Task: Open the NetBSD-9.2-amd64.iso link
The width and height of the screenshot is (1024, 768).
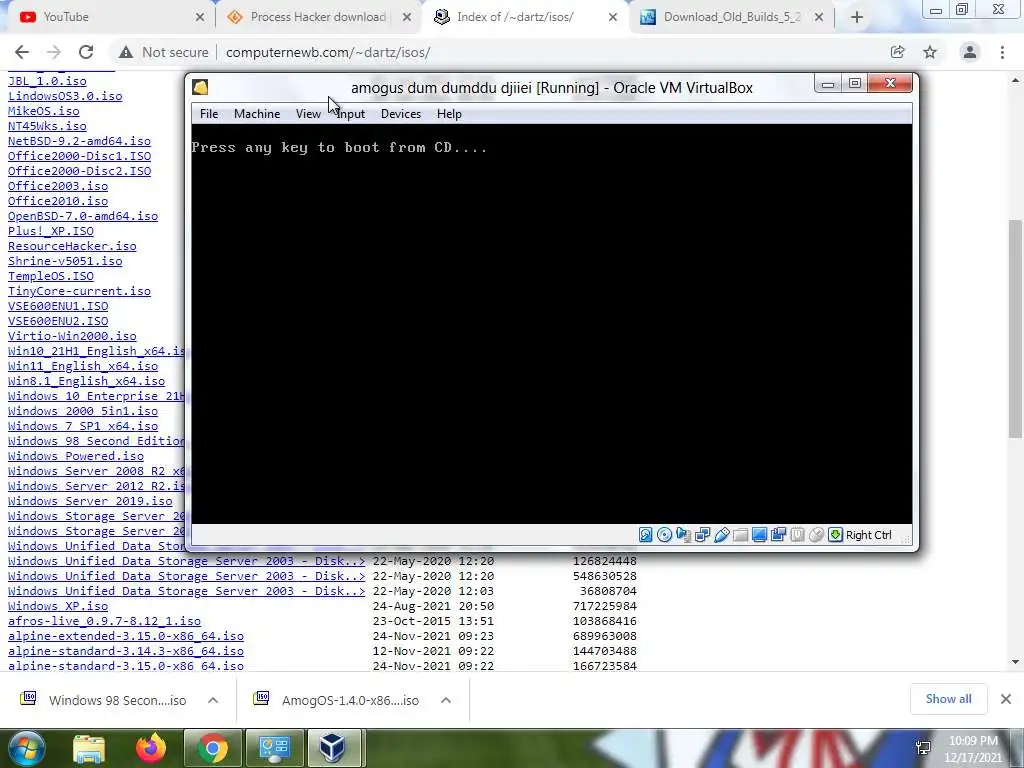Action: click(79, 141)
